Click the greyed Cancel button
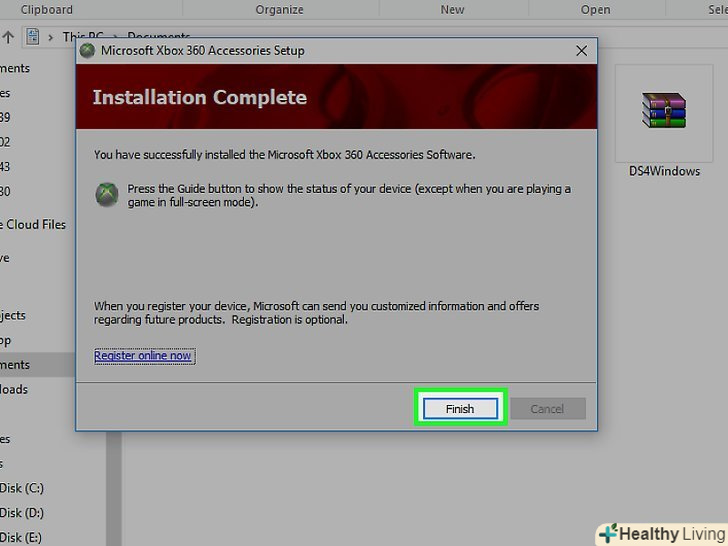Viewport: 728px width, 546px height. pos(547,409)
